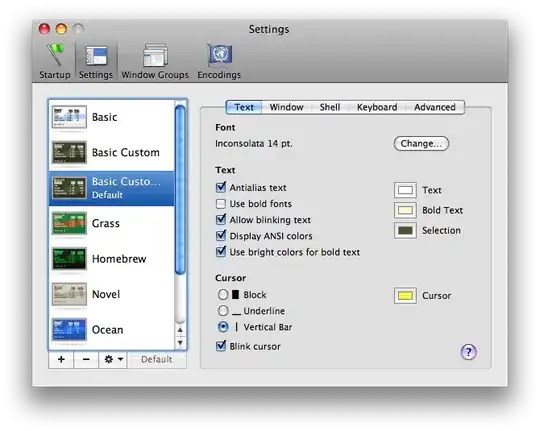540x431 pixels.
Task: Click the Change... font button
Action: [421, 143]
